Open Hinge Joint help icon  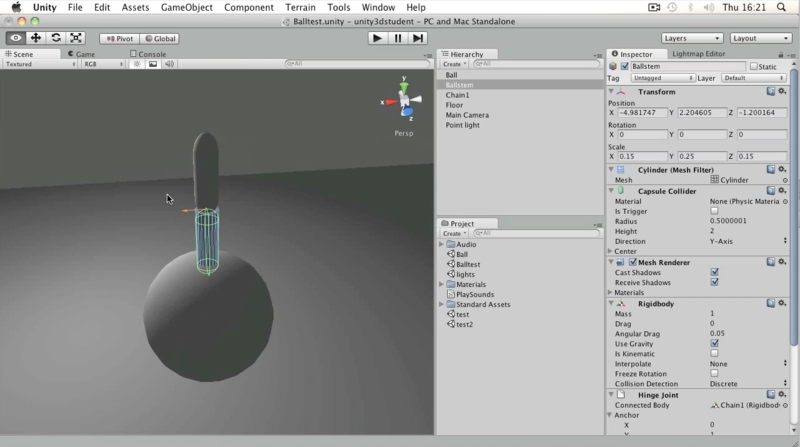pyautogui.click(x=770, y=394)
